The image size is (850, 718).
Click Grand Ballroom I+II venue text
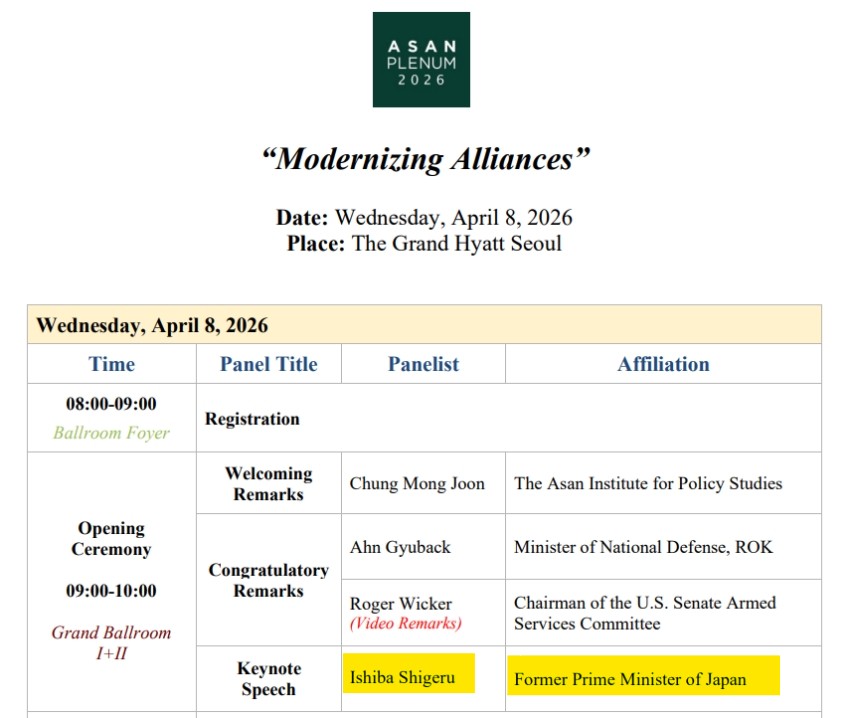tap(112, 642)
